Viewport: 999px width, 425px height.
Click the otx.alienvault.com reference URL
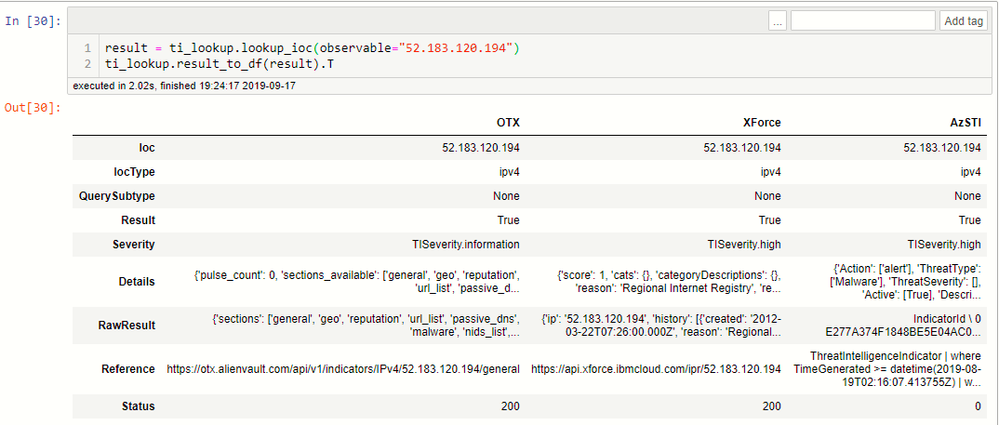[x=343, y=369]
